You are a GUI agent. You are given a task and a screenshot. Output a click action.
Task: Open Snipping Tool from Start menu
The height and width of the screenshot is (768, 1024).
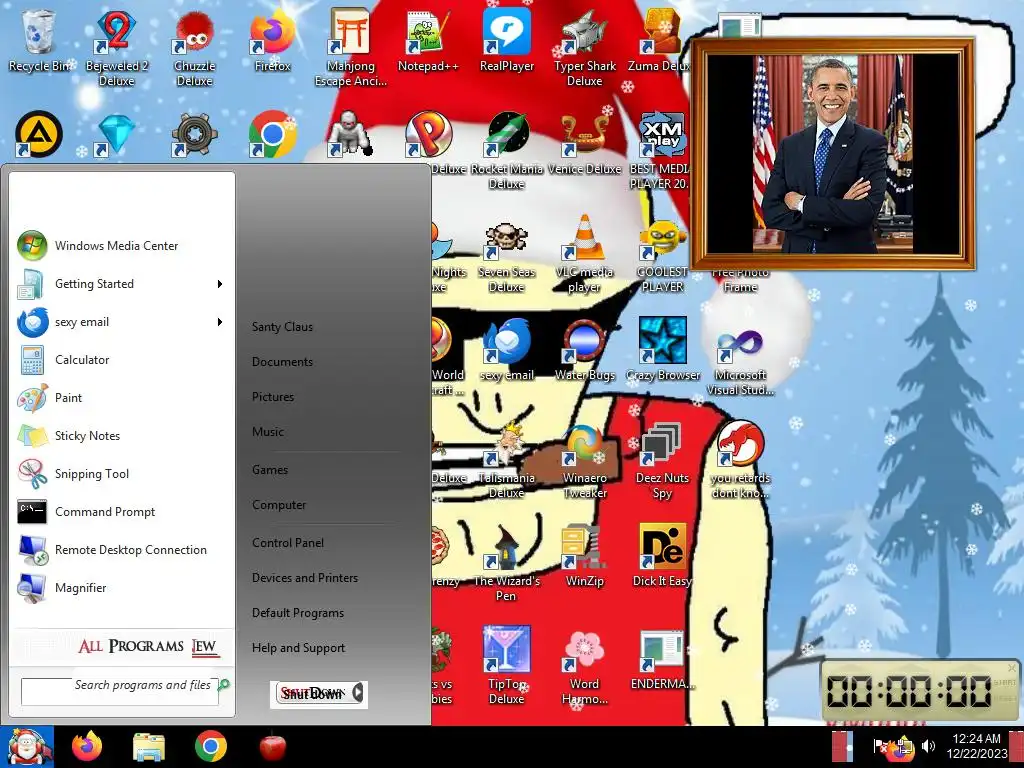pos(120,473)
